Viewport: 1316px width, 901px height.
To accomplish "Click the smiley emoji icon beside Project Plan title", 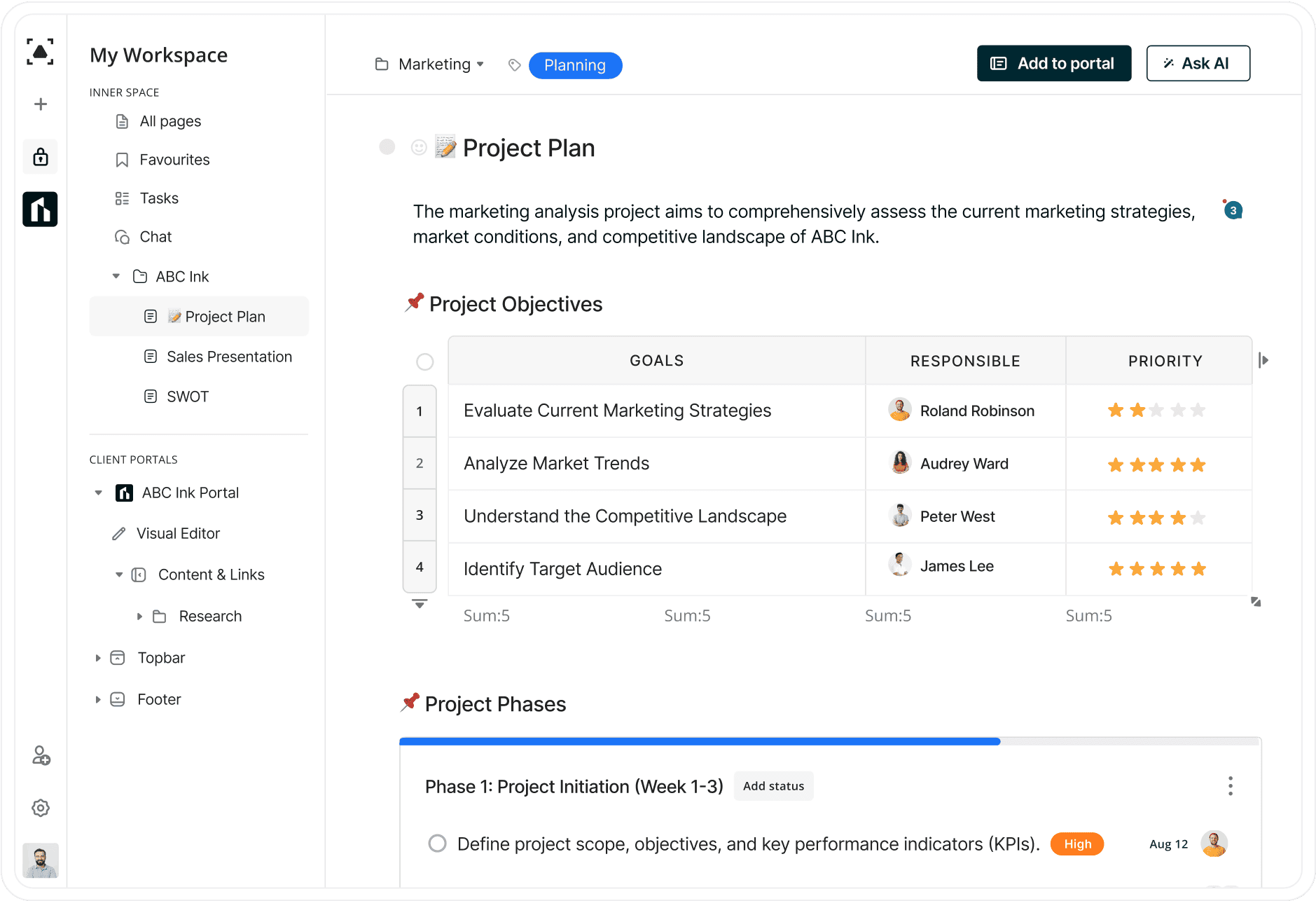I will click(x=419, y=148).
